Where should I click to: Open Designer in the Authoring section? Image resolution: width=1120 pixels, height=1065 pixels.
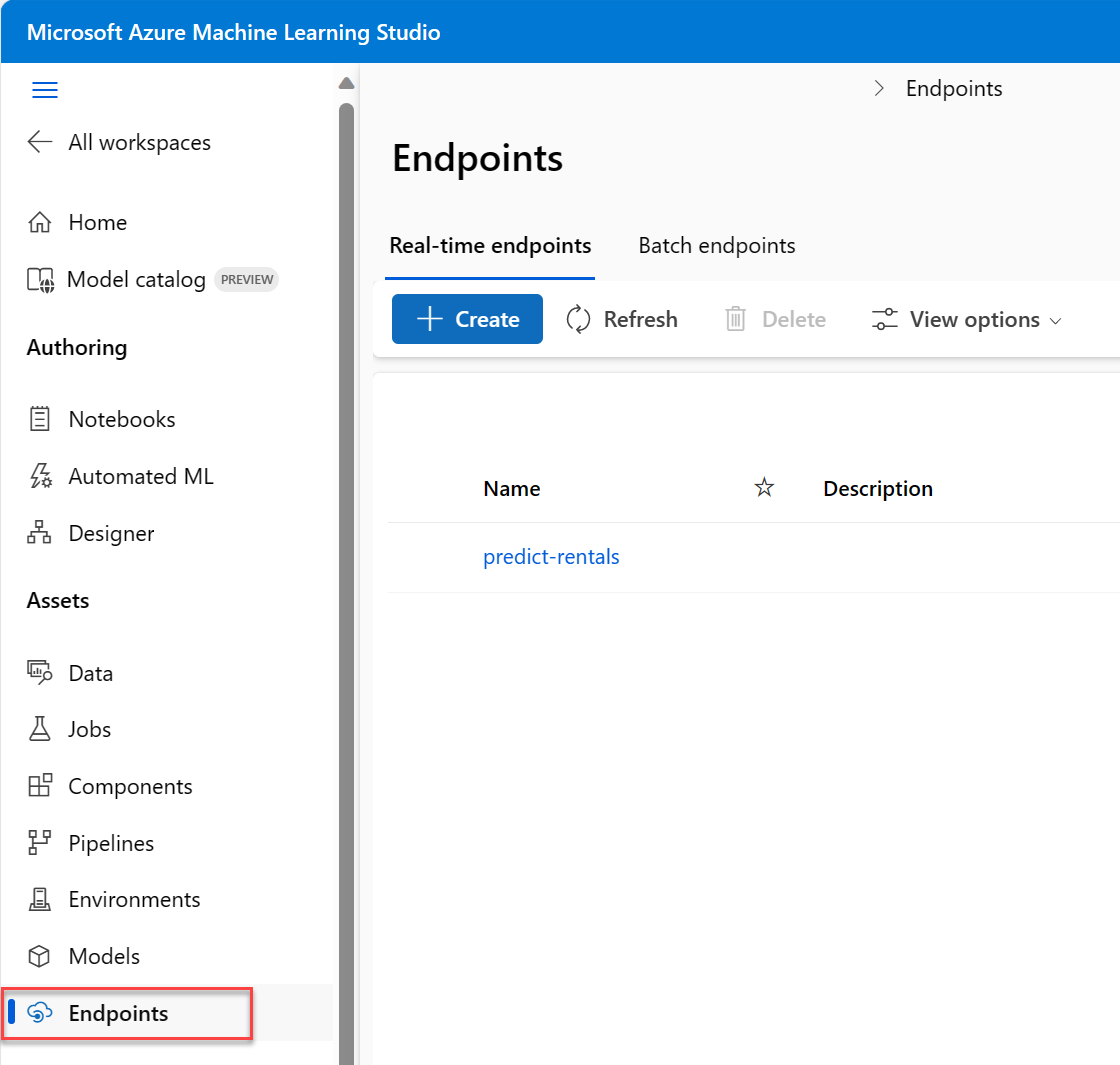110,533
